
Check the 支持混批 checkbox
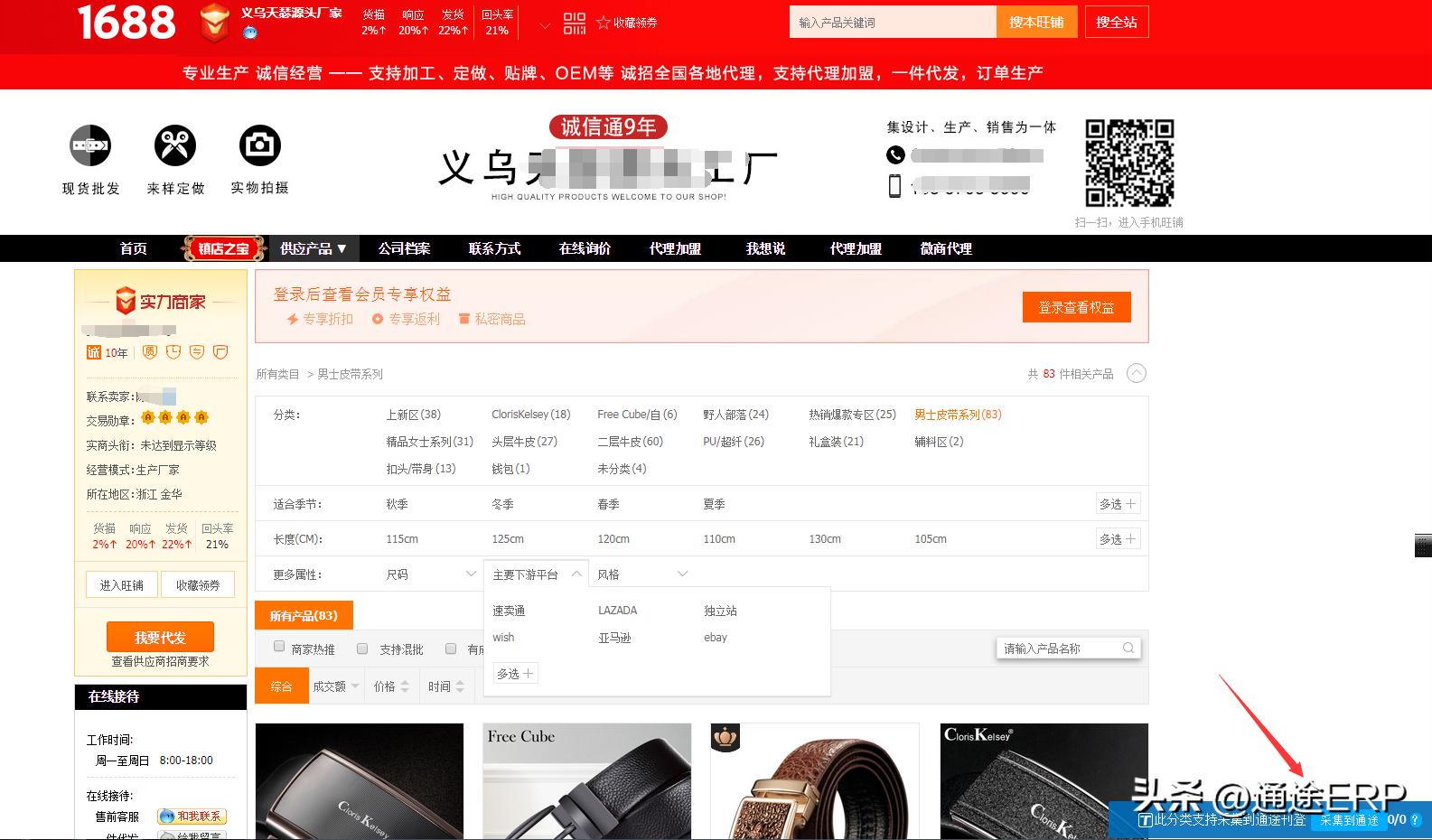[x=362, y=648]
